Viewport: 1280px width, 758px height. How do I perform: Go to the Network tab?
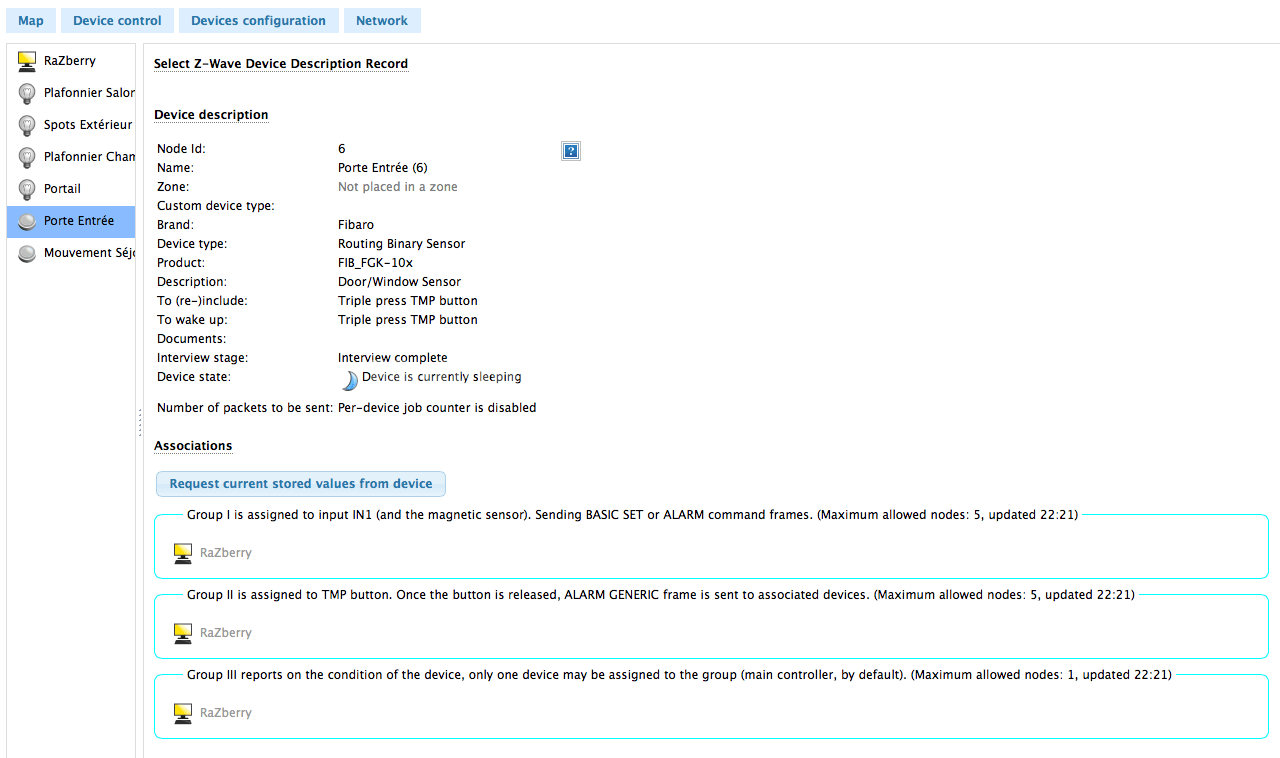tap(382, 20)
